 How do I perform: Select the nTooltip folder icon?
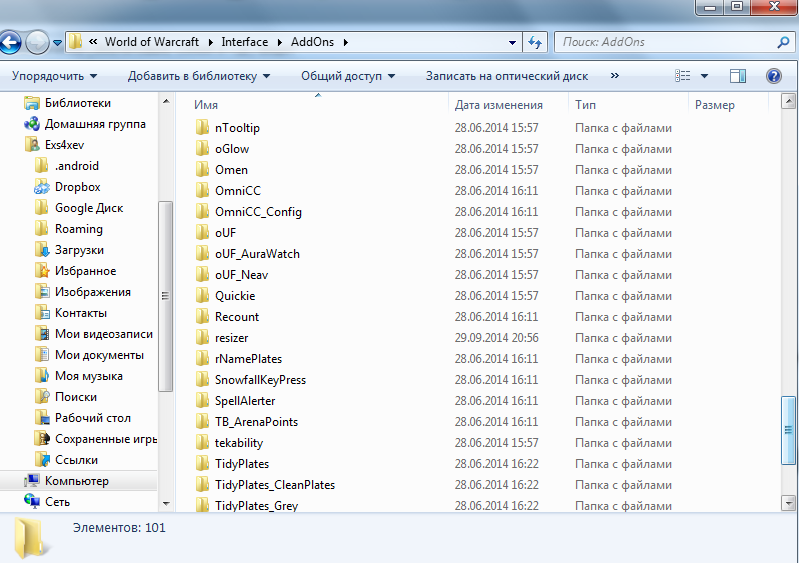(202, 127)
